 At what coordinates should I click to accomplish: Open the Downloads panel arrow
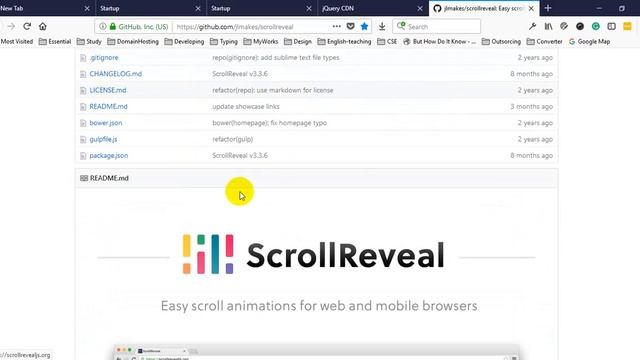(382, 27)
